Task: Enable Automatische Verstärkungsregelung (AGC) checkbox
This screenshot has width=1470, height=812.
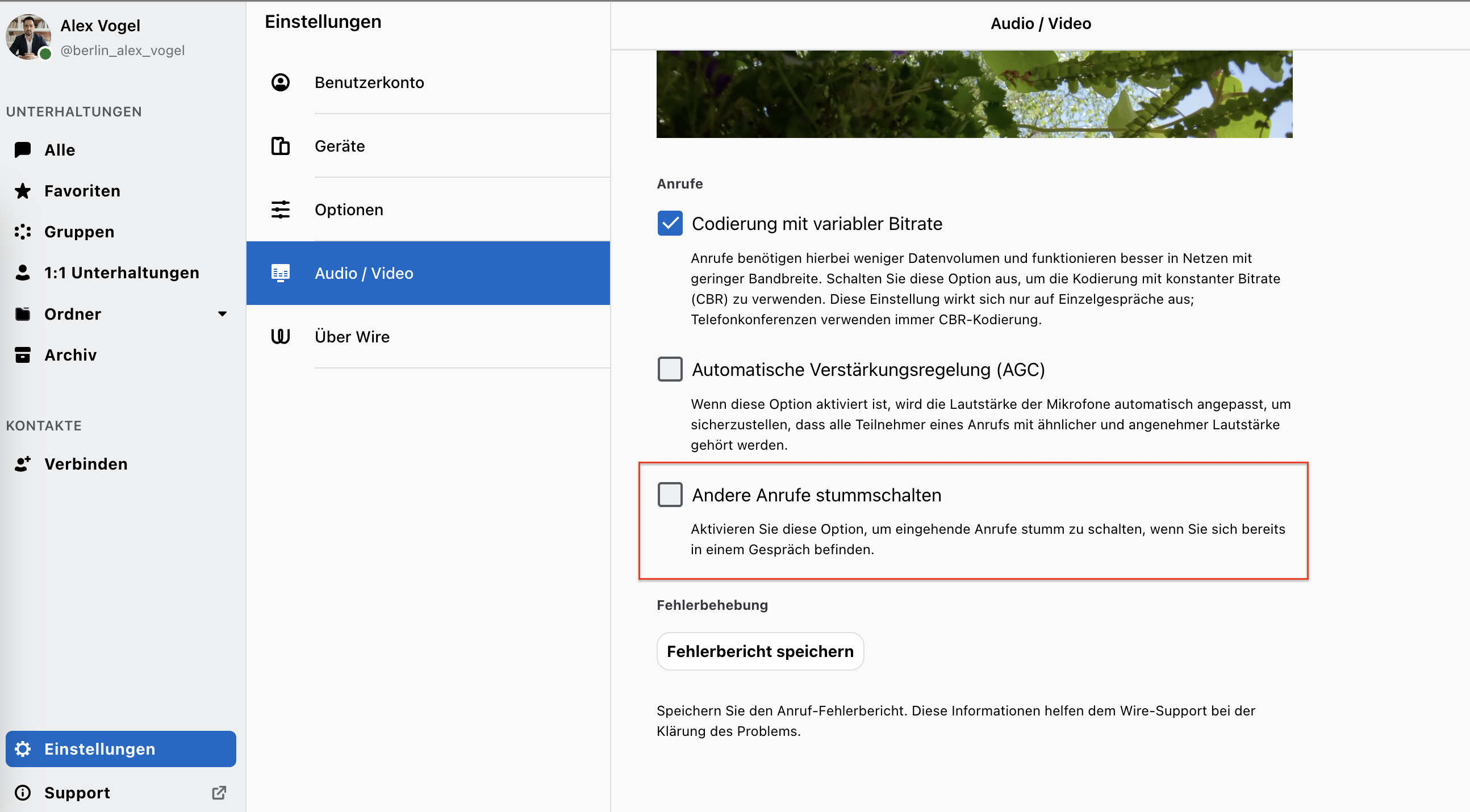Action: [670, 369]
